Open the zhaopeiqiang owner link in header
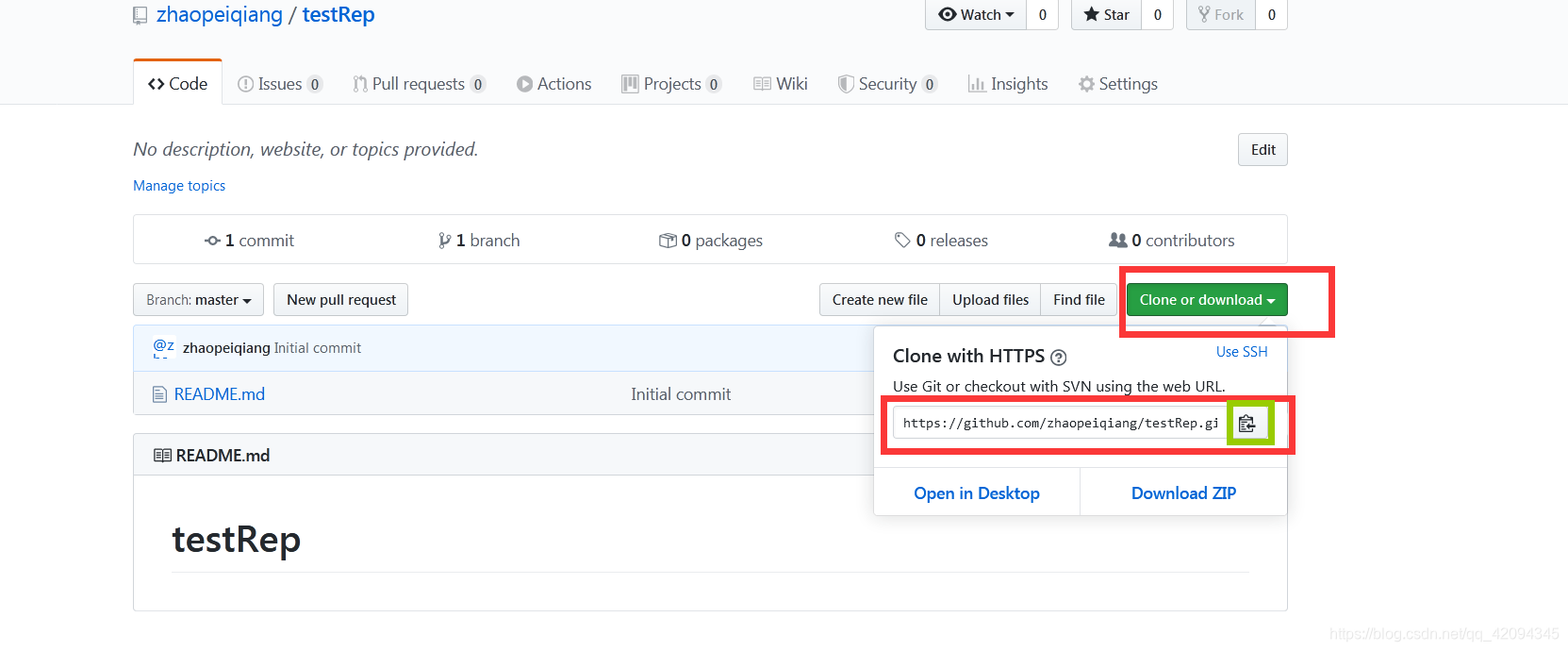Screen dimensions: 1568x651 click(220, 15)
